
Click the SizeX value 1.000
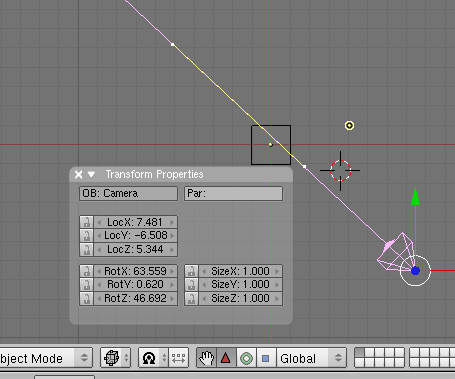[240, 271]
